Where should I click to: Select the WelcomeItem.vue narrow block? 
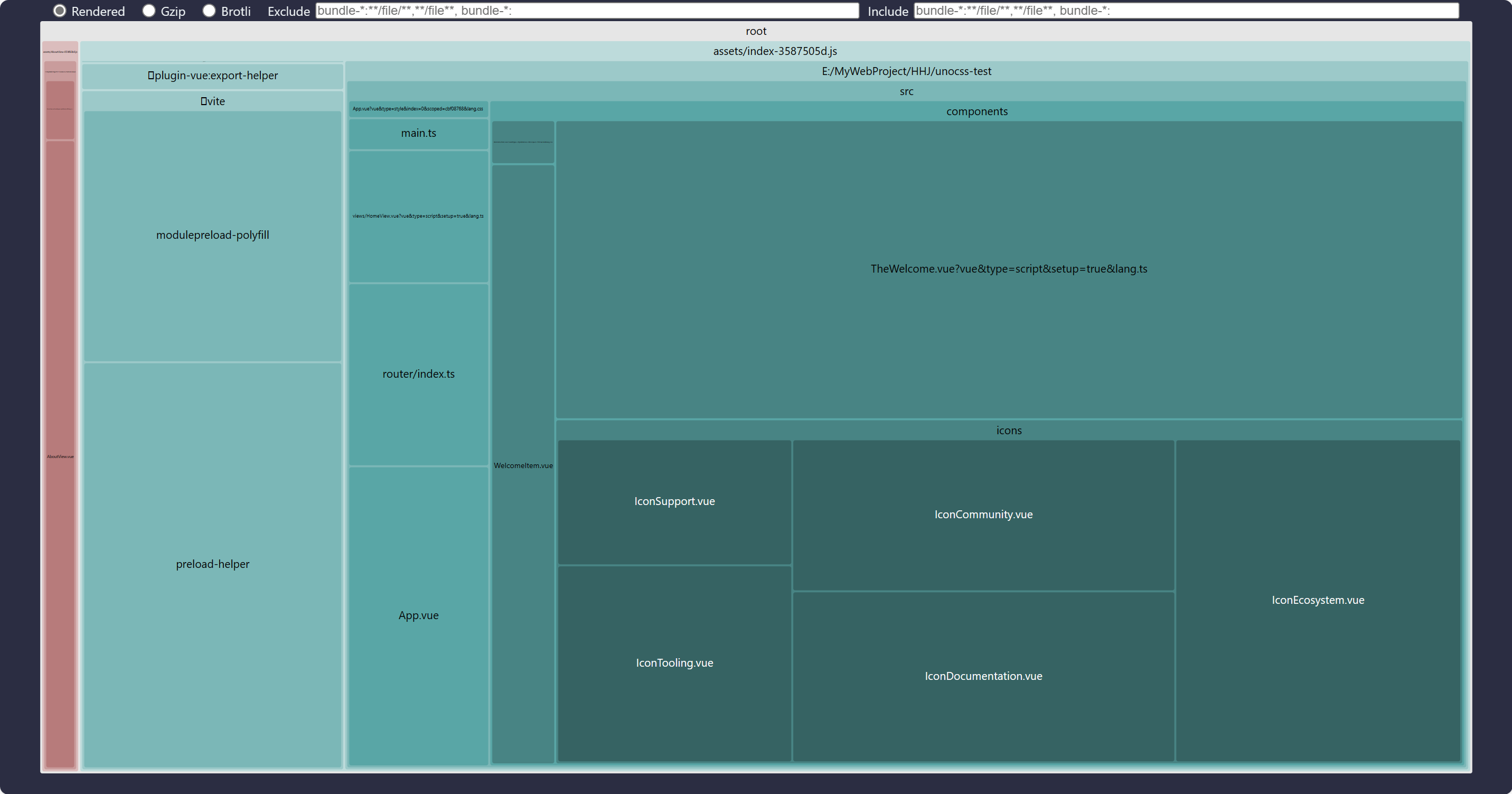pos(523,465)
